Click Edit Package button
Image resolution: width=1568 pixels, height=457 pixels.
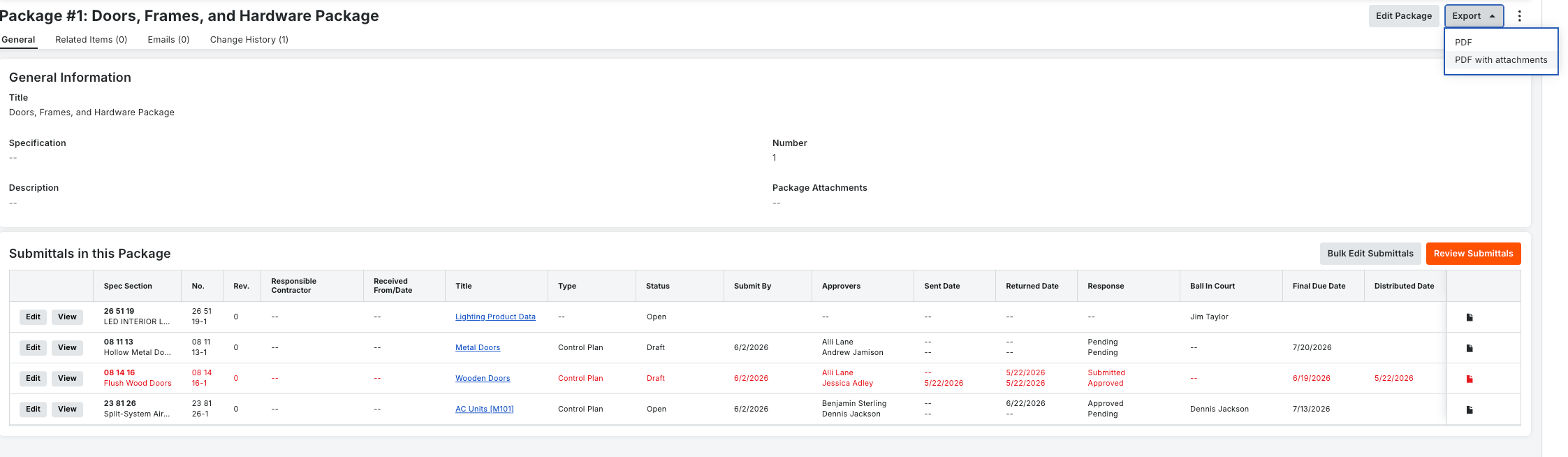point(1404,16)
